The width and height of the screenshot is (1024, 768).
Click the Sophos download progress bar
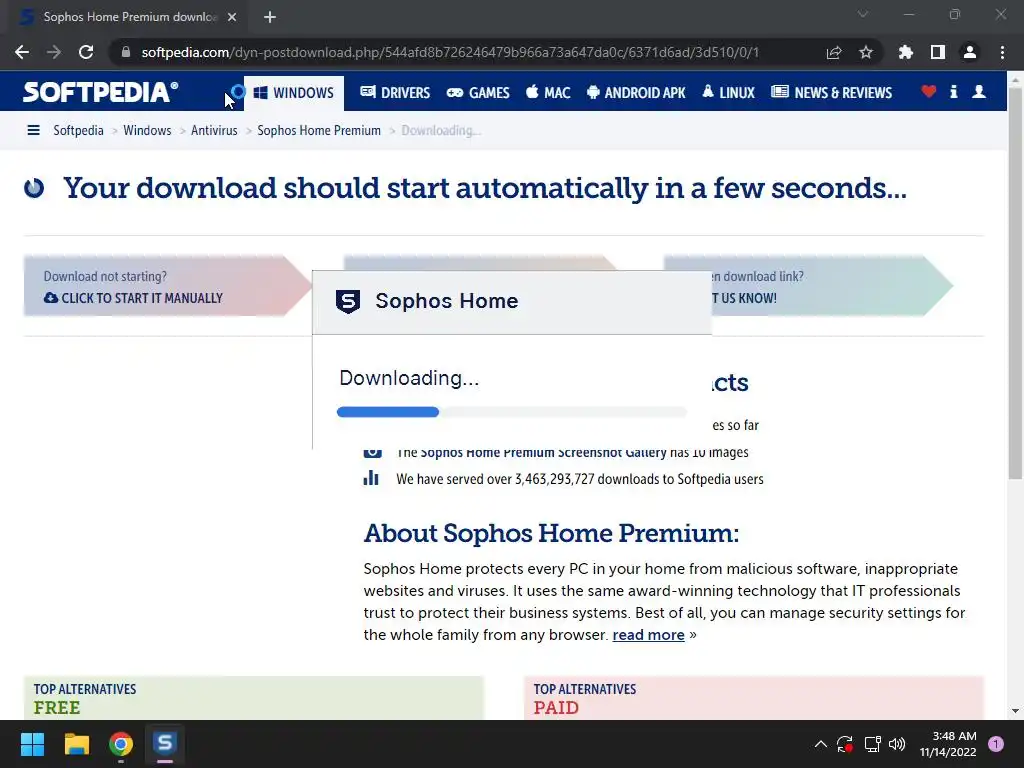point(511,412)
